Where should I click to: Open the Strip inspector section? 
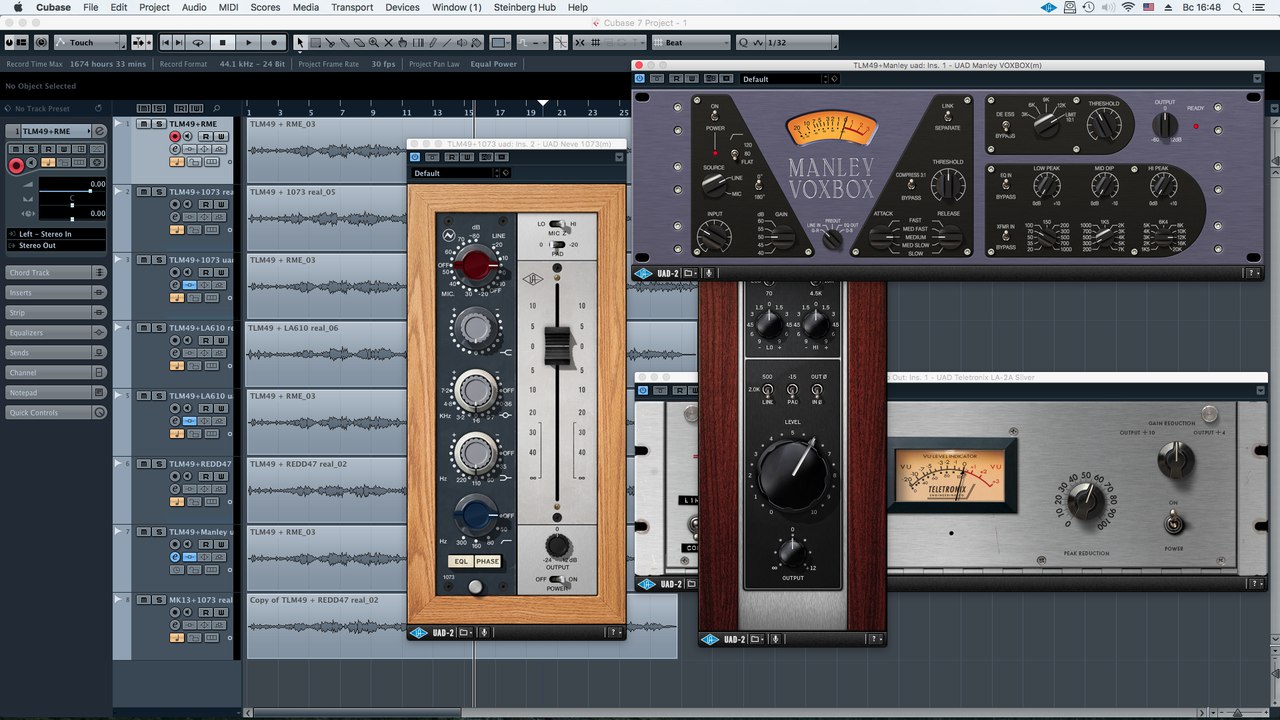pyautogui.click(x=54, y=313)
